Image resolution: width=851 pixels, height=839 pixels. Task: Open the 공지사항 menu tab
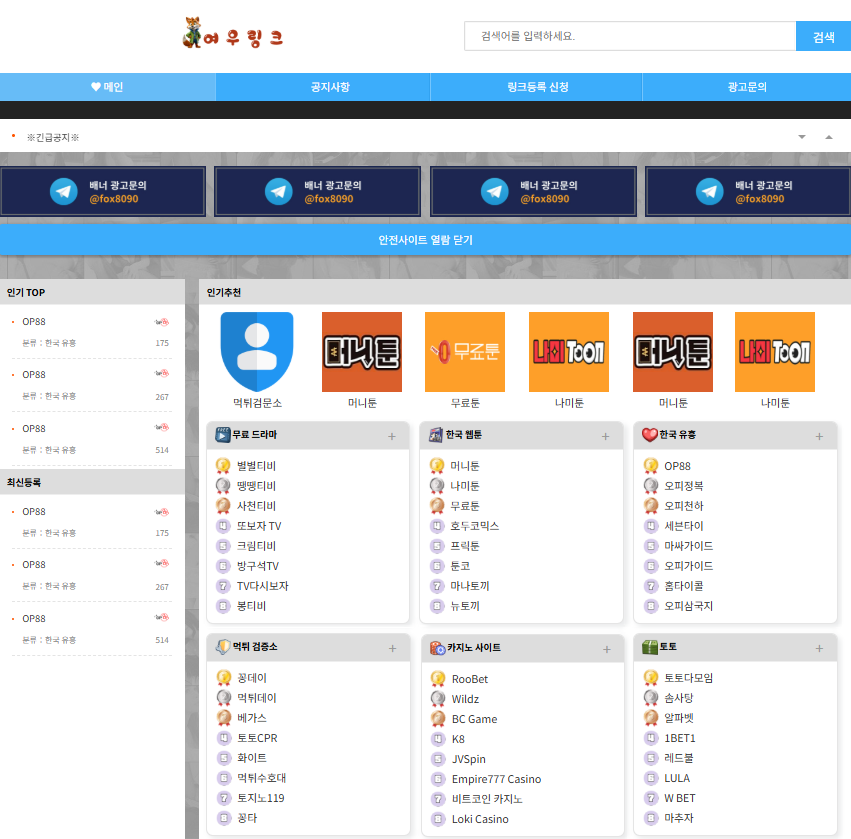(330, 87)
